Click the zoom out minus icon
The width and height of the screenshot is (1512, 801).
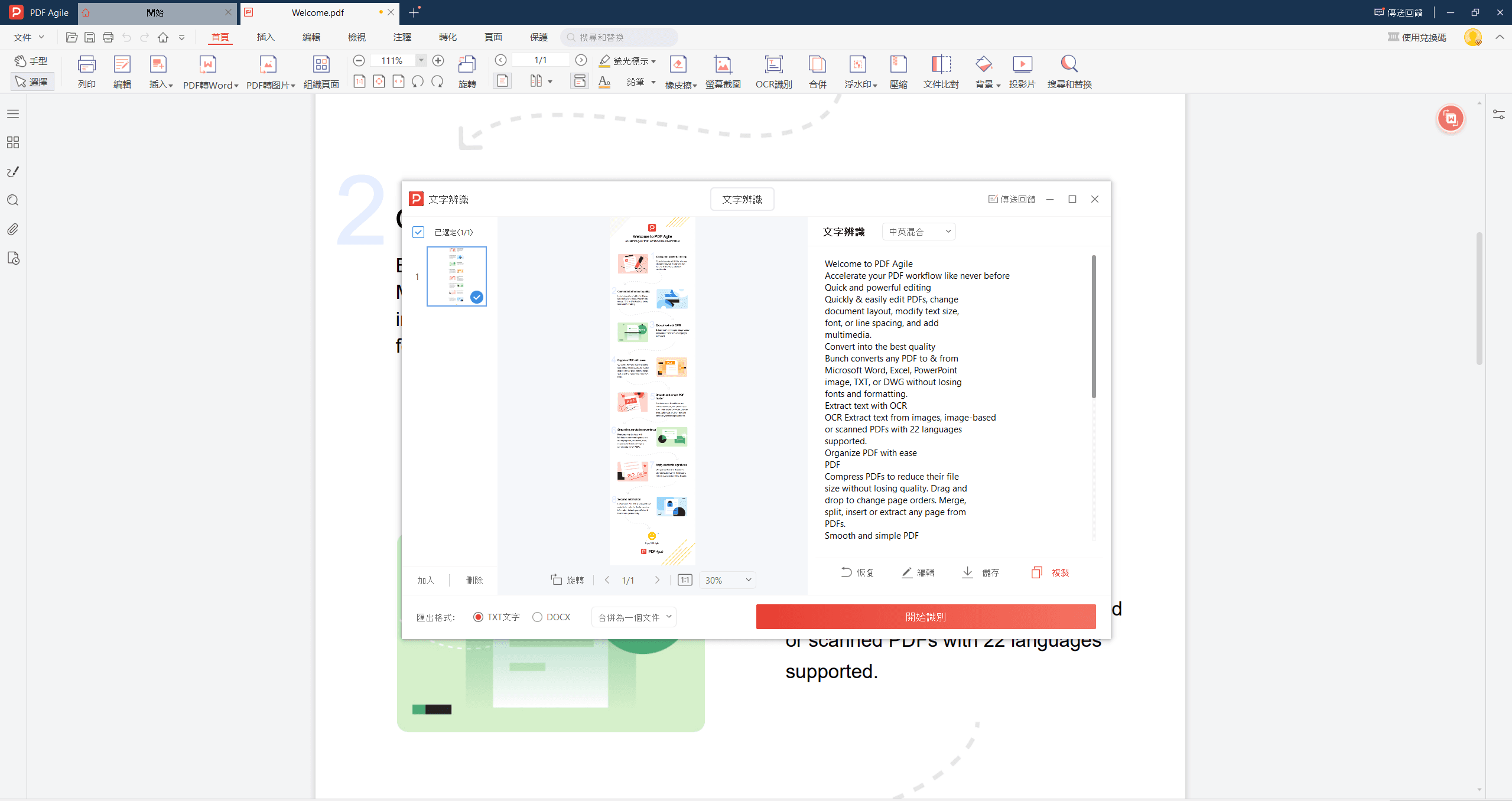[x=359, y=60]
